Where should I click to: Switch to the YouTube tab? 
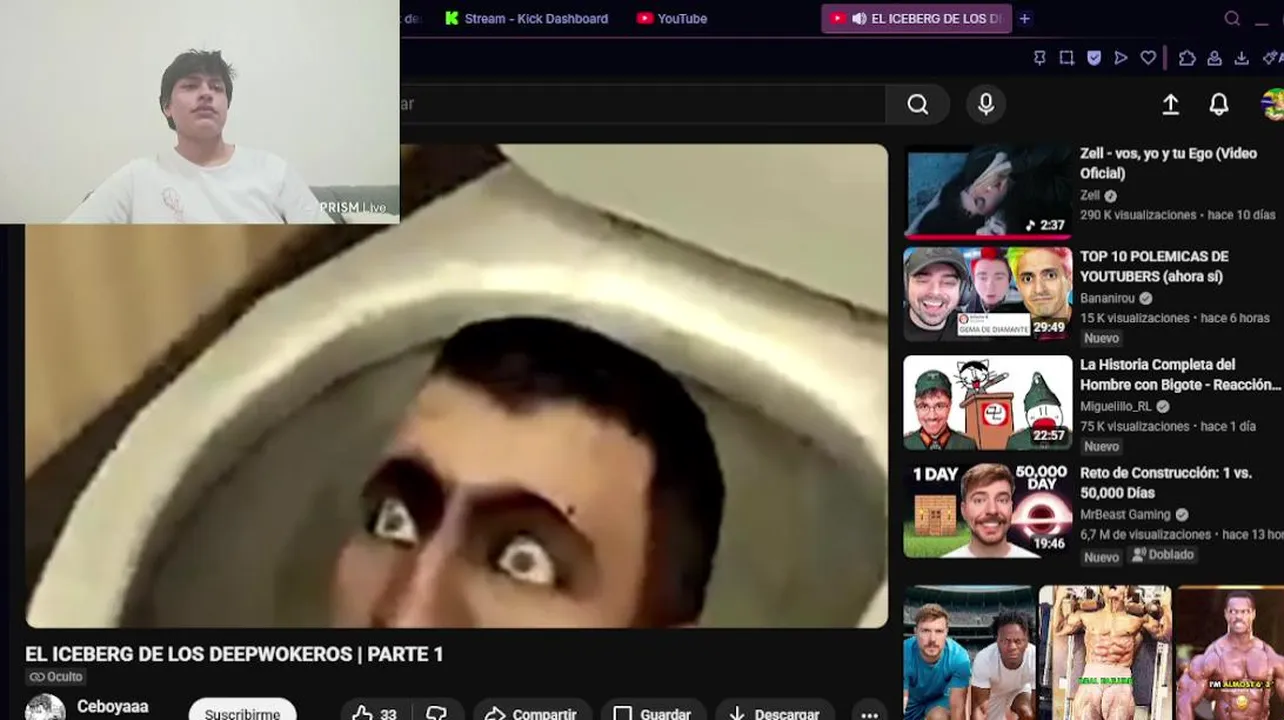[x=672, y=18]
